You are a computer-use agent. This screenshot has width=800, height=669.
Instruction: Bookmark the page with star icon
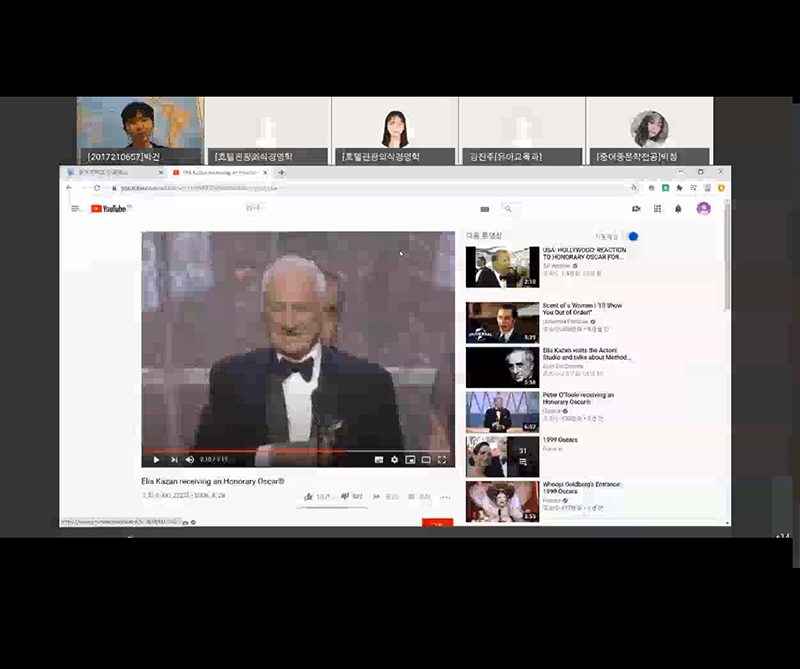point(634,188)
